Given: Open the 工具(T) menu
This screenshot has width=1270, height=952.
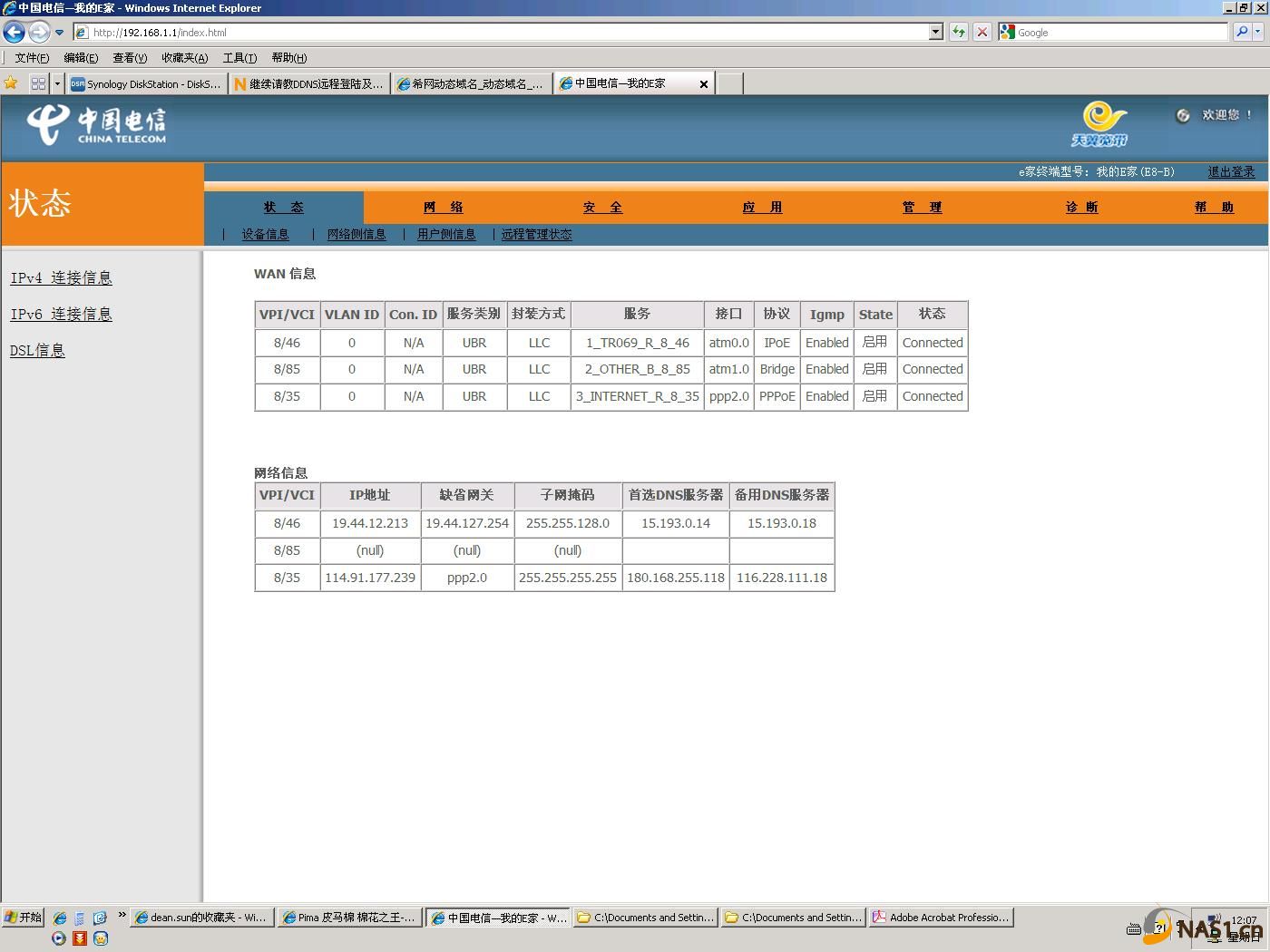Looking at the screenshot, I should click(240, 57).
